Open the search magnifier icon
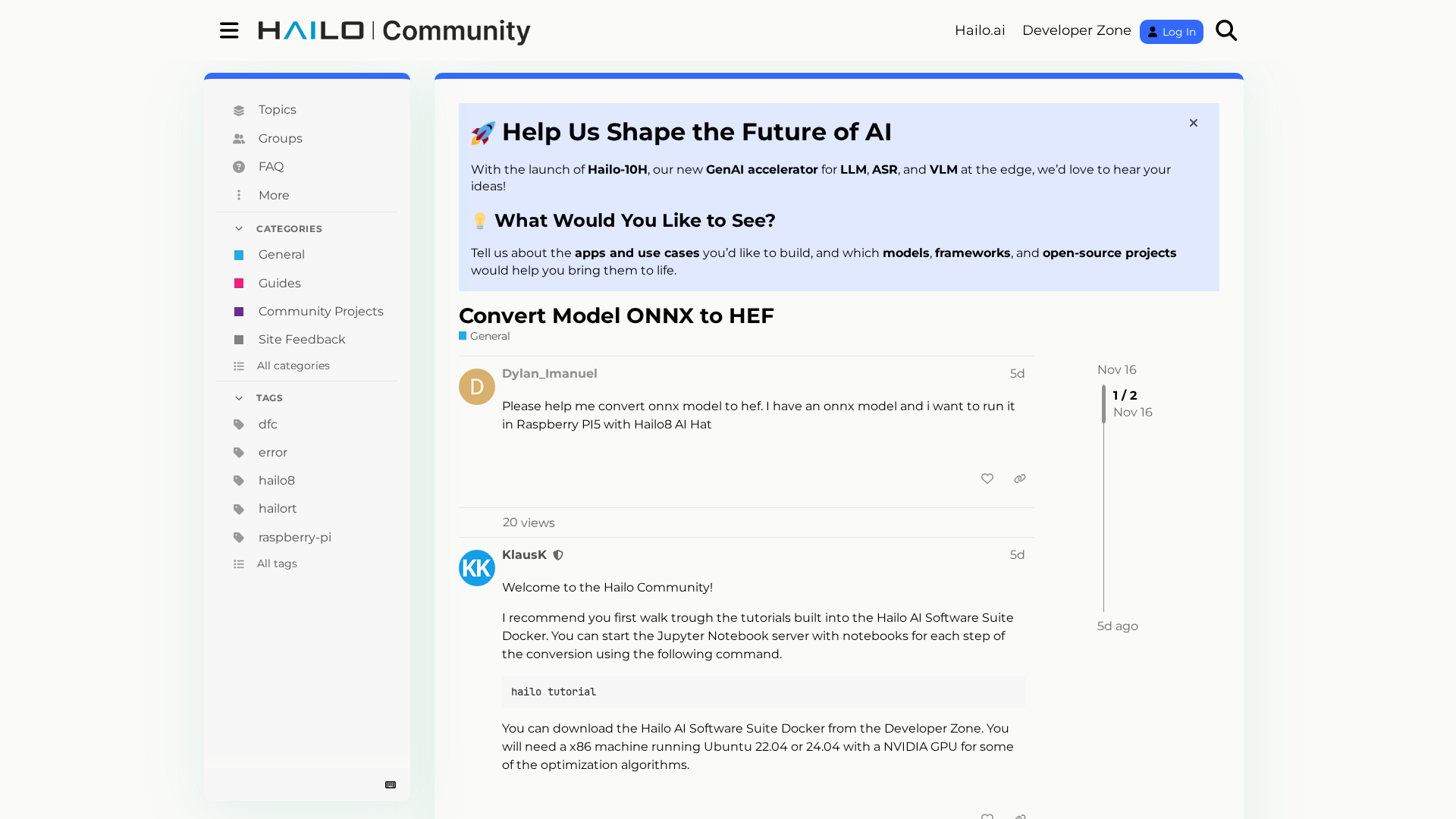 [1226, 30]
